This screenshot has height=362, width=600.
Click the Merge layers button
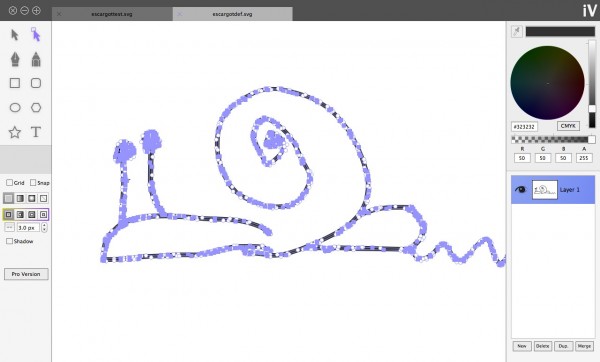pos(584,346)
